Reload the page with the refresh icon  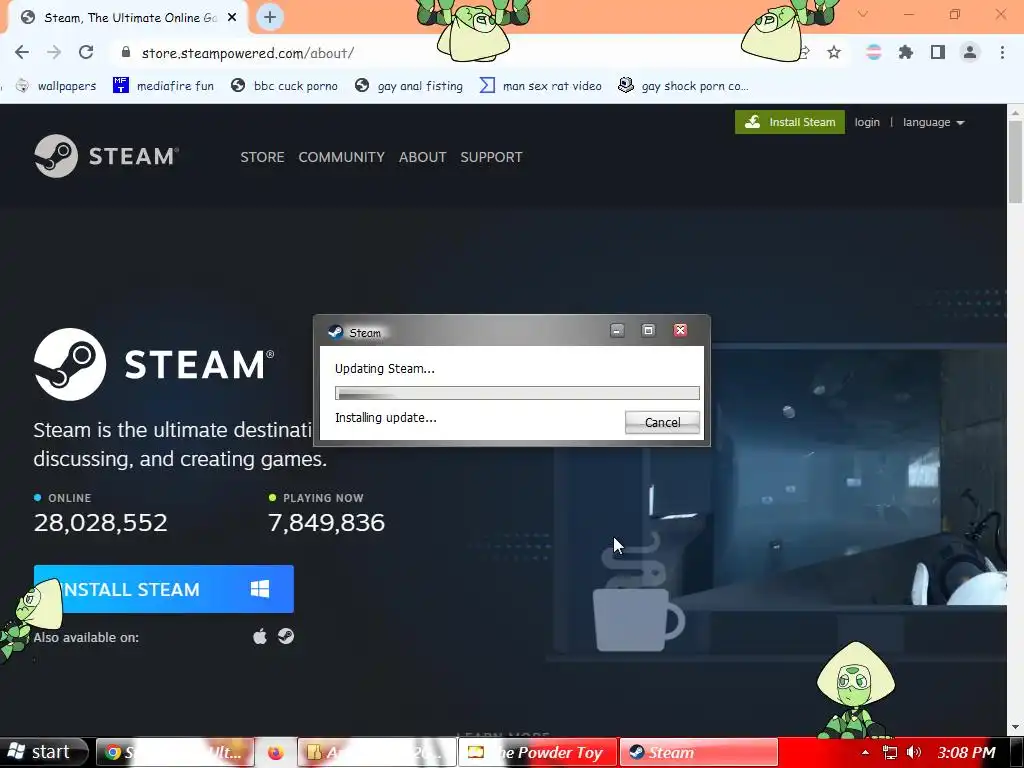(86, 52)
